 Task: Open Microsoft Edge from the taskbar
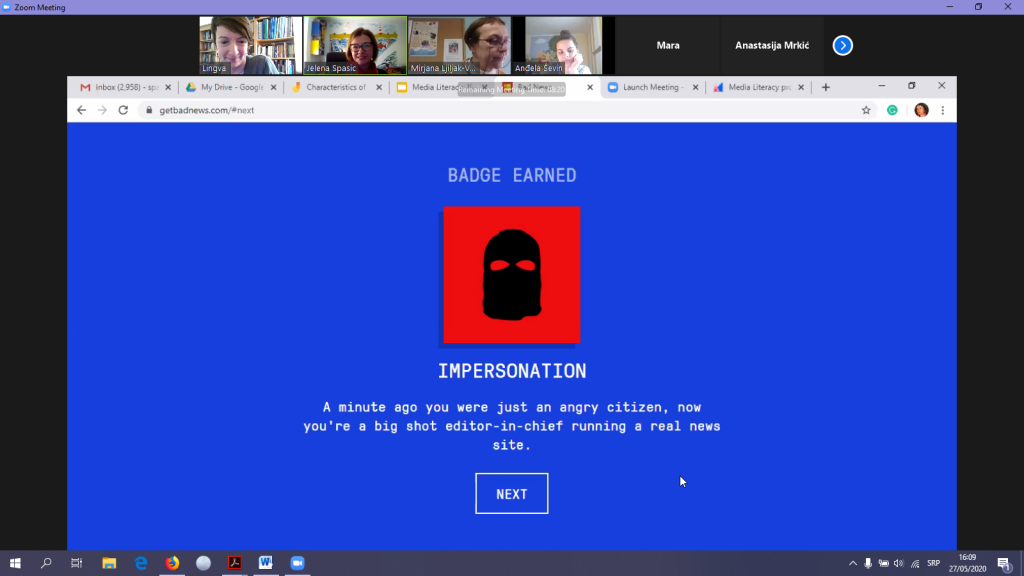[140, 563]
